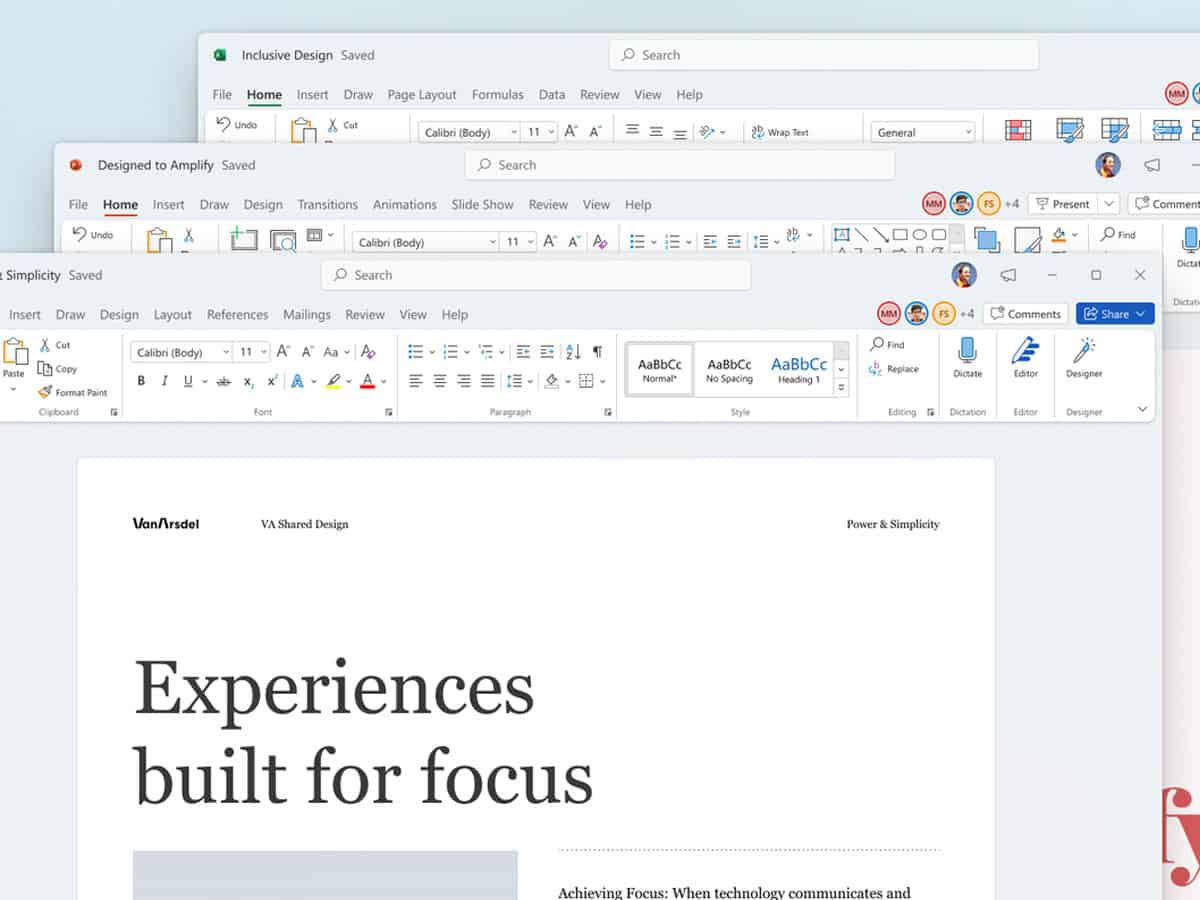1200x900 pixels.
Task: Expand the Present dropdown arrow in PowerPoint
Action: (1108, 204)
